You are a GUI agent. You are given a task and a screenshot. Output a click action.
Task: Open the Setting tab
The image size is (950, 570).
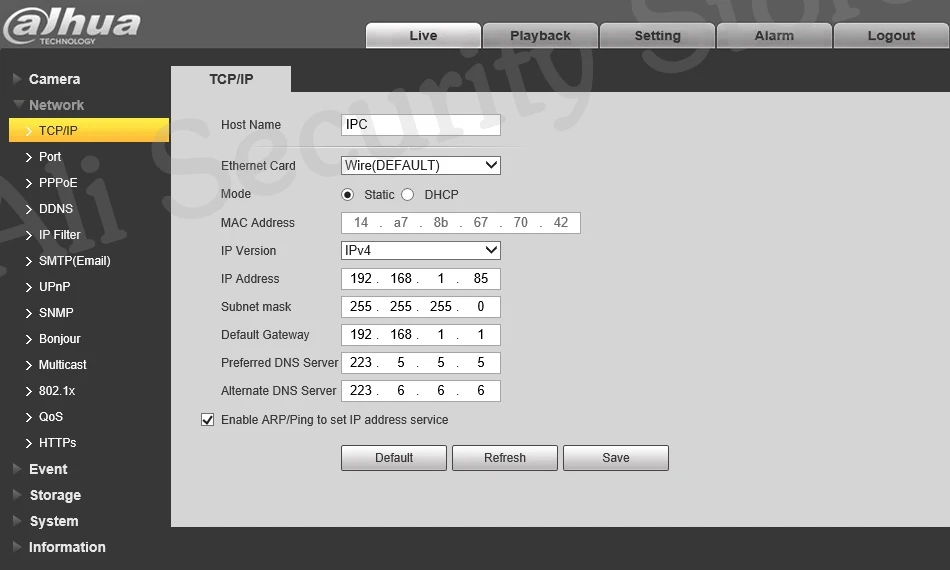pyautogui.click(x=657, y=36)
